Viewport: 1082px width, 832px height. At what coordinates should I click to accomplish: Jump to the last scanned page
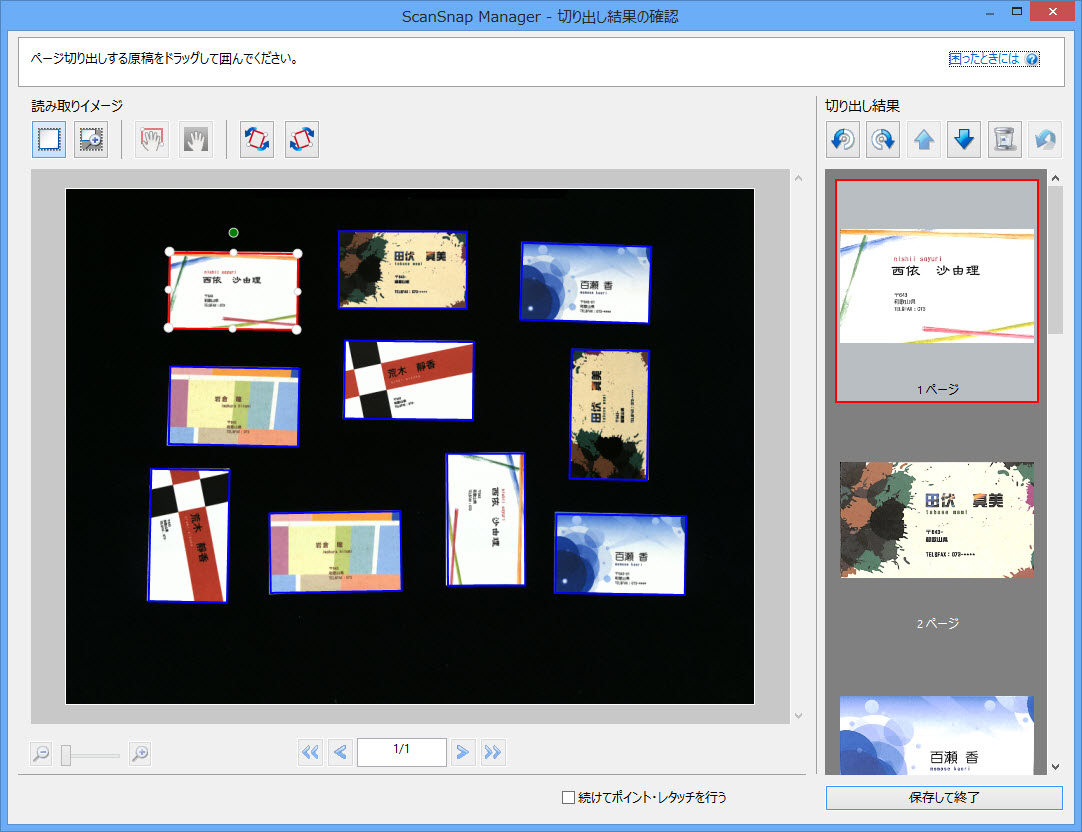click(492, 752)
